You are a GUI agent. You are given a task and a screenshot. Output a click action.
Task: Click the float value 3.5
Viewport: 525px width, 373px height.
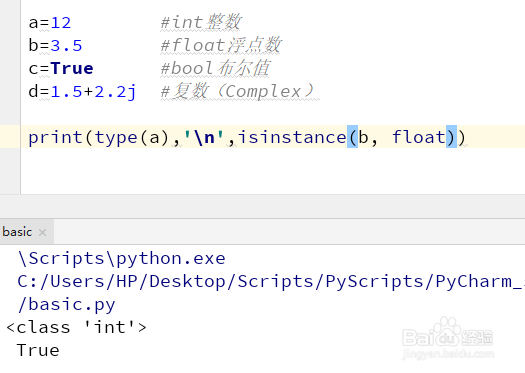click(x=66, y=46)
